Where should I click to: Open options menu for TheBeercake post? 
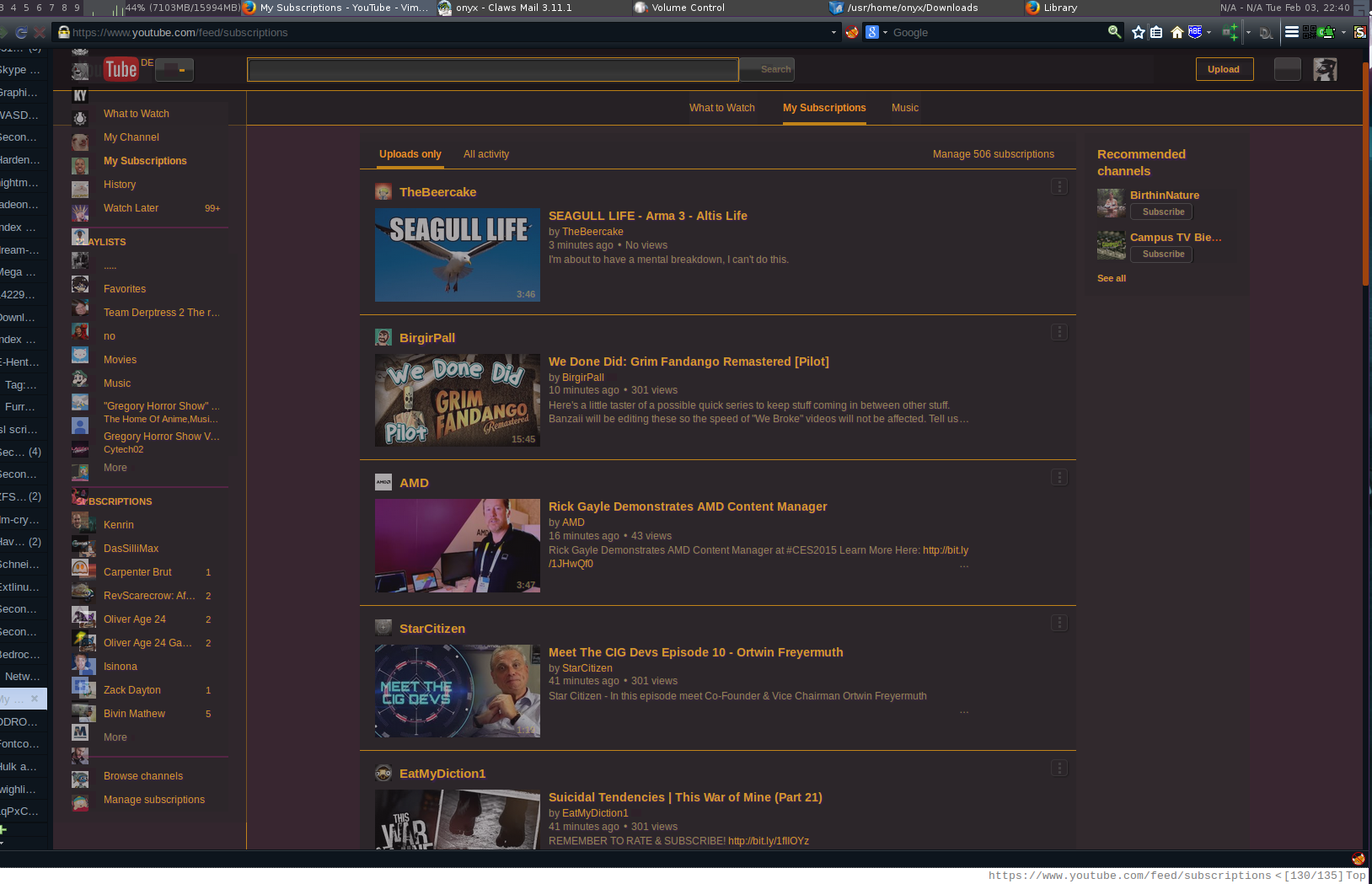[x=1059, y=186]
